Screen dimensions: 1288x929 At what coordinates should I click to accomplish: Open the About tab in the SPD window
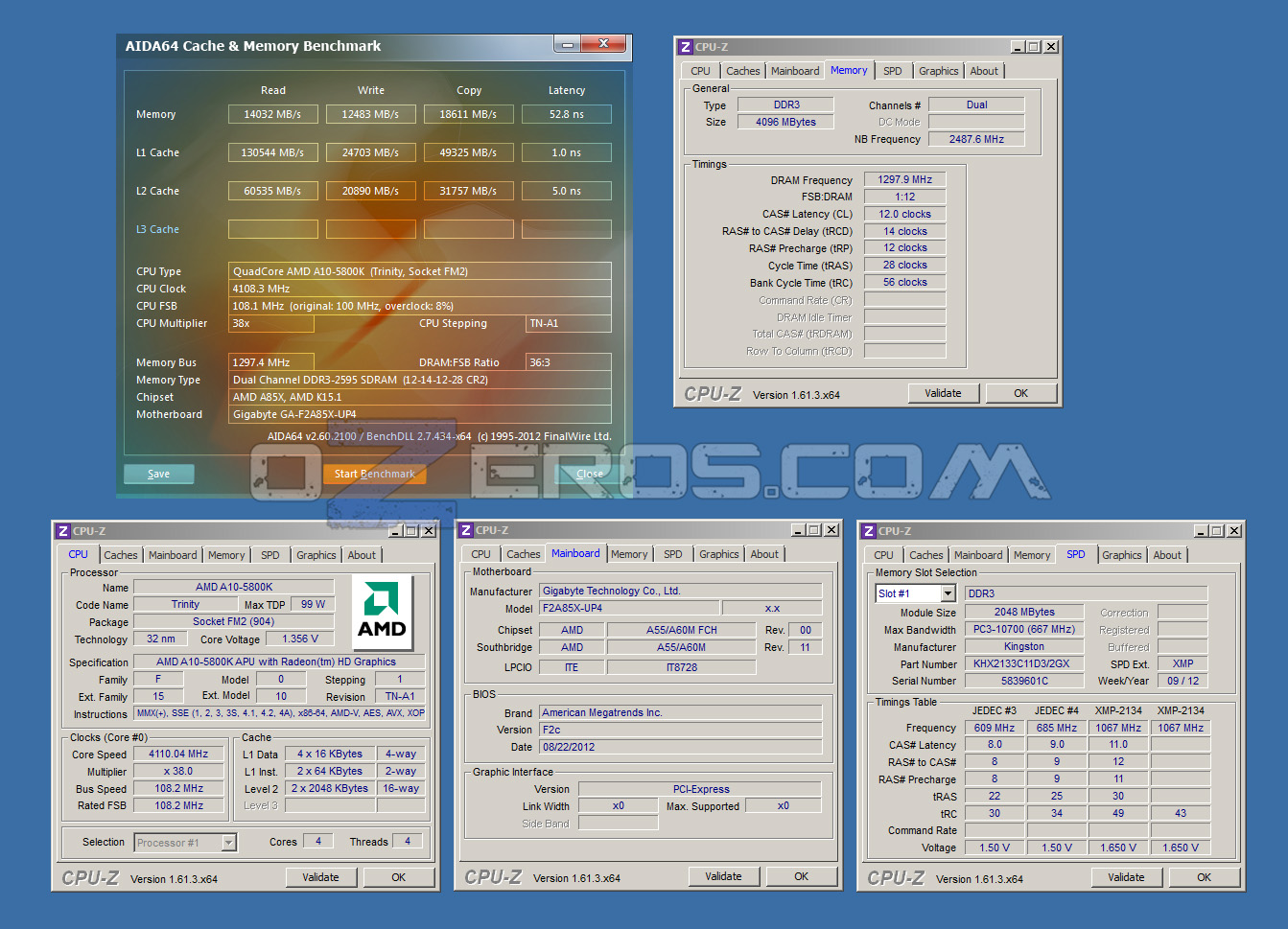click(1167, 555)
